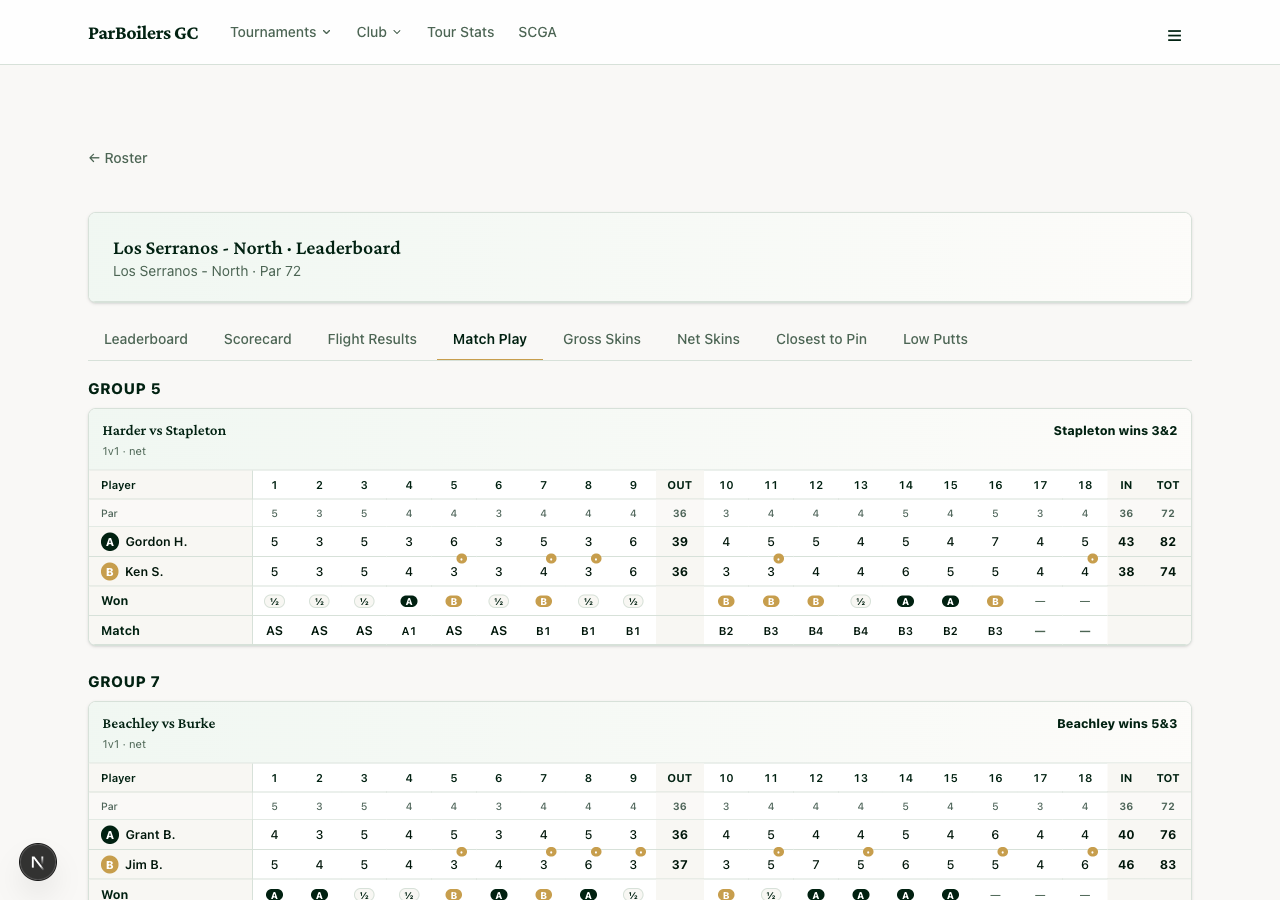Click the Beachley wins 5&3 result
Viewport: 1280px width, 900px height.
click(1117, 724)
